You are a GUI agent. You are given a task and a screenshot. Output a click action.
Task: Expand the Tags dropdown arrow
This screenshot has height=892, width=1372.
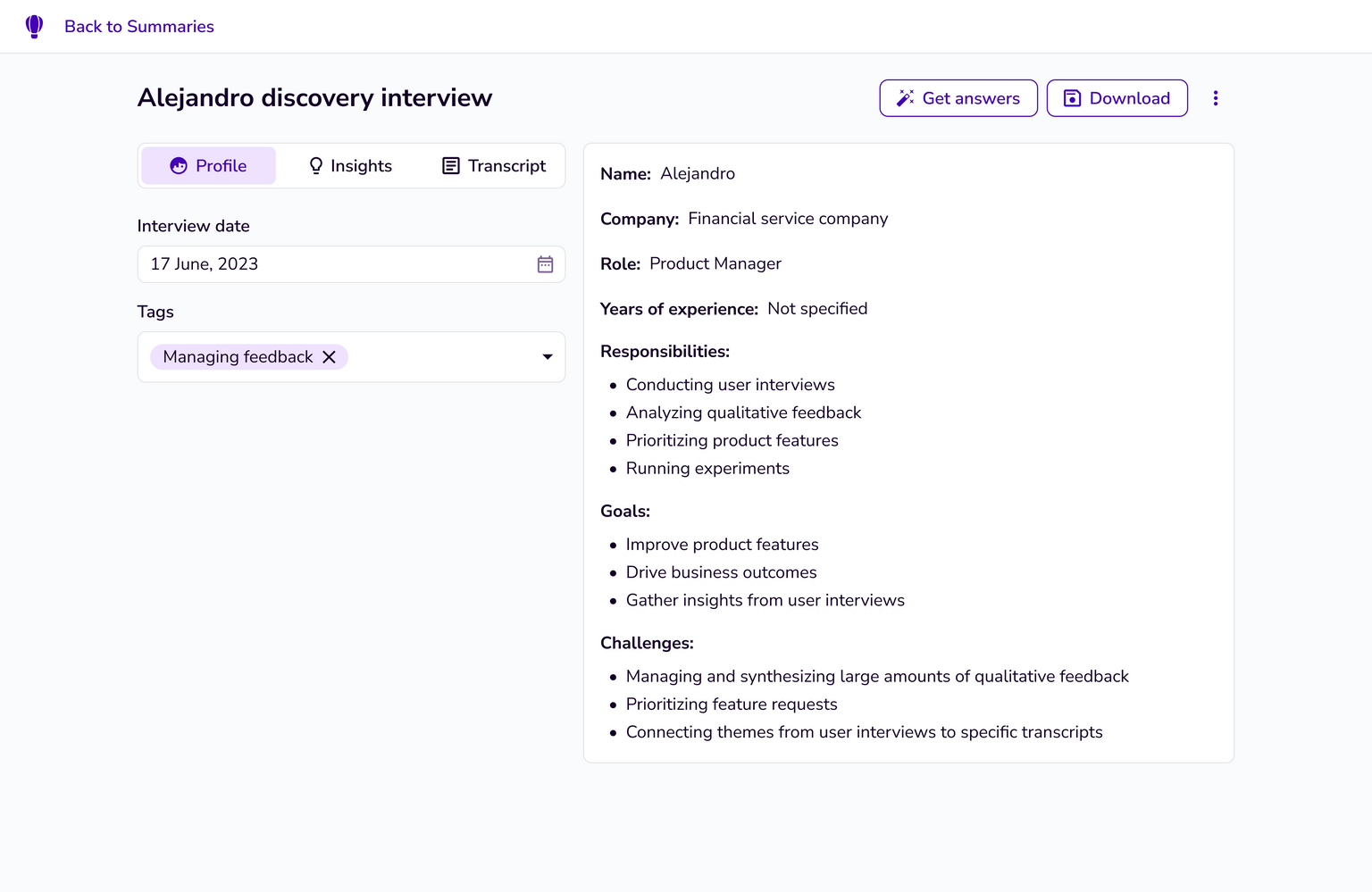tap(547, 357)
